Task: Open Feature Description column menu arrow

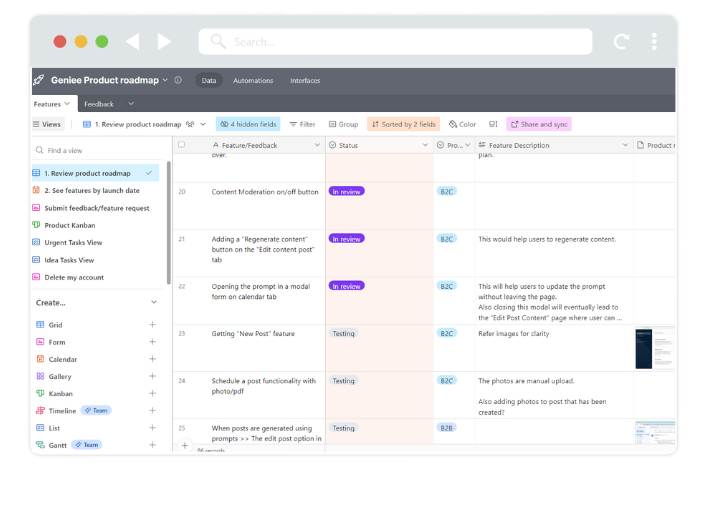Action: (x=625, y=145)
